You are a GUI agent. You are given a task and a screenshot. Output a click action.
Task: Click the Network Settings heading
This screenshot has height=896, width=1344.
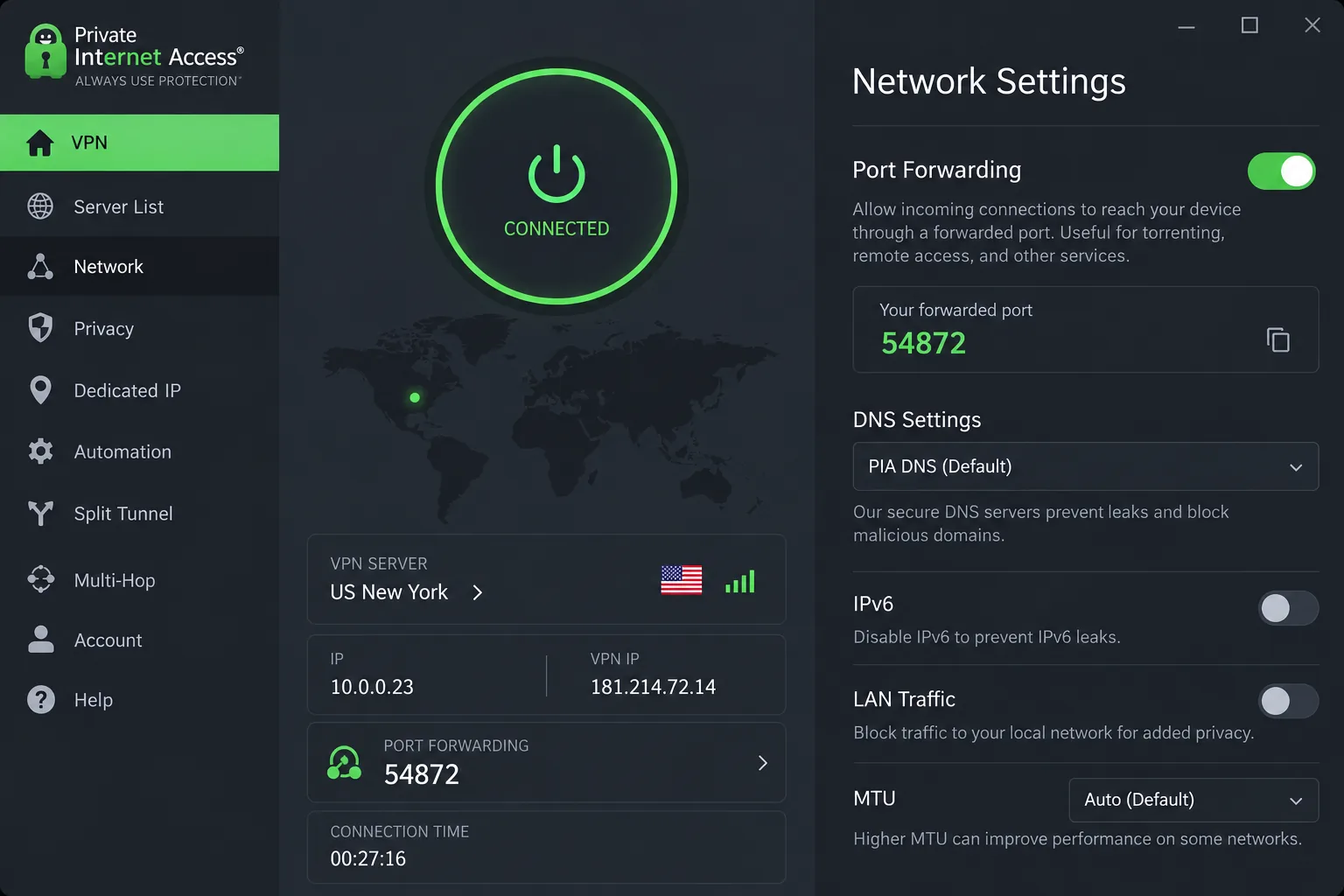coord(989,81)
